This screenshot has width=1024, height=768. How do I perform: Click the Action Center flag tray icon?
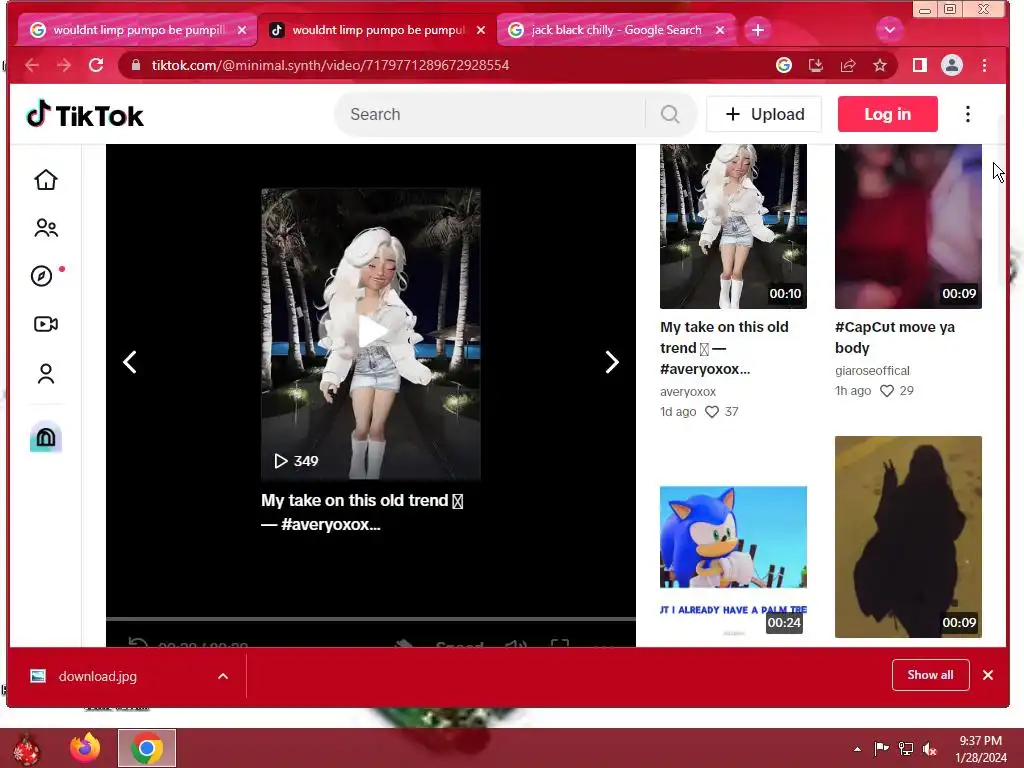click(882, 748)
